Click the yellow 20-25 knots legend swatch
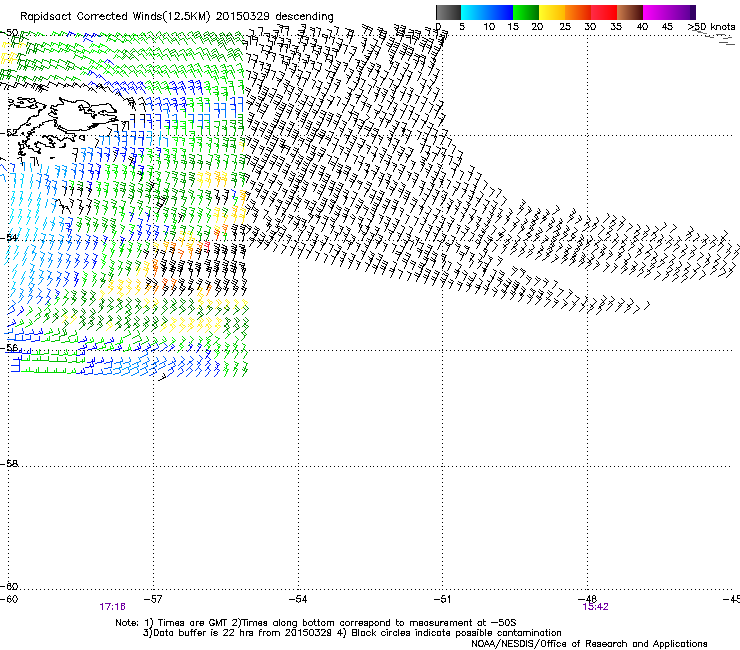 tap(552, 12)
